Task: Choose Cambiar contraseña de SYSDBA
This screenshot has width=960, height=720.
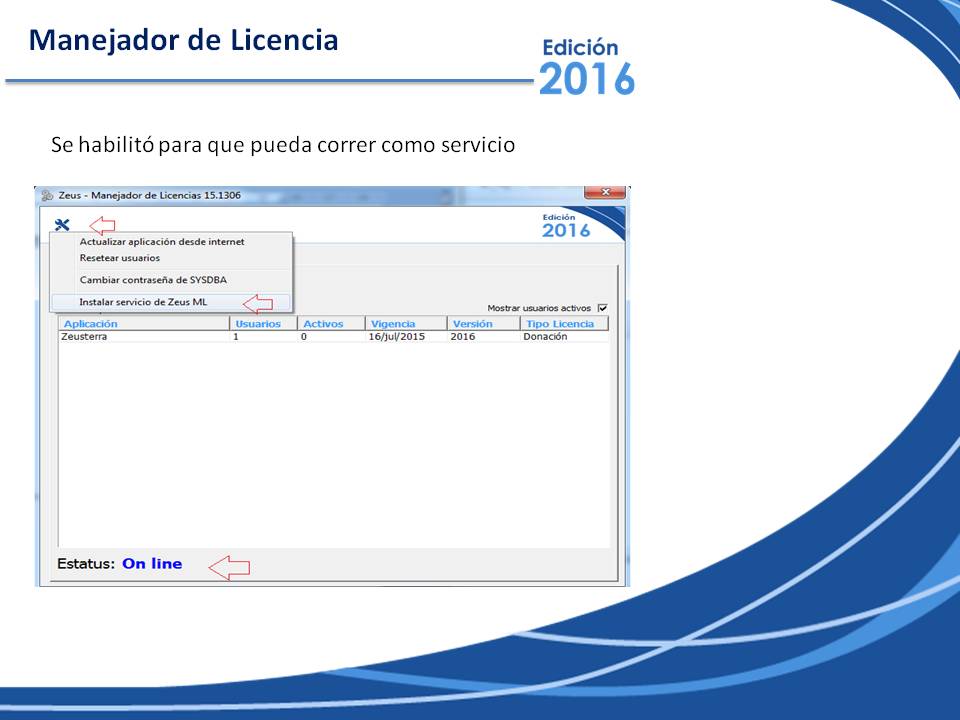Action: 153,280
